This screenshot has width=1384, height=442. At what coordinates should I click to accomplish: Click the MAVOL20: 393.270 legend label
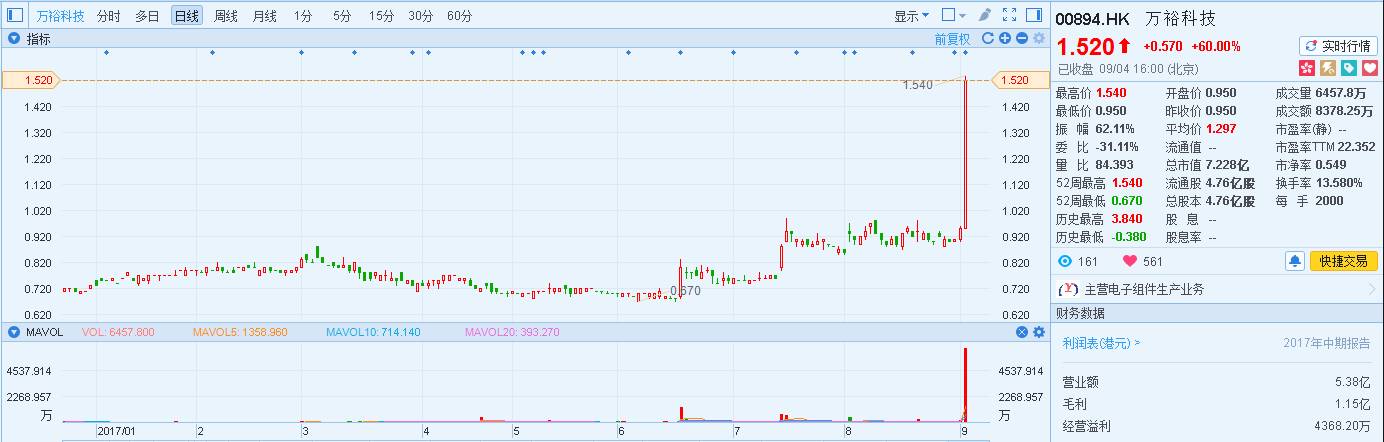[x=512, y=332]
